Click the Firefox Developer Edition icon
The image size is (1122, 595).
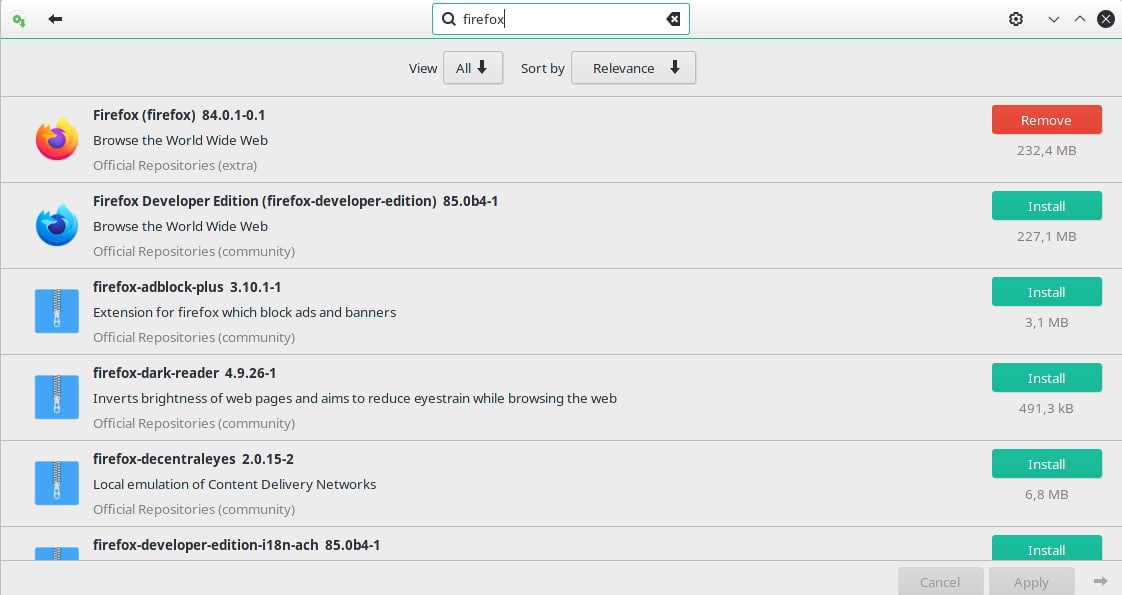coord(57,225)
